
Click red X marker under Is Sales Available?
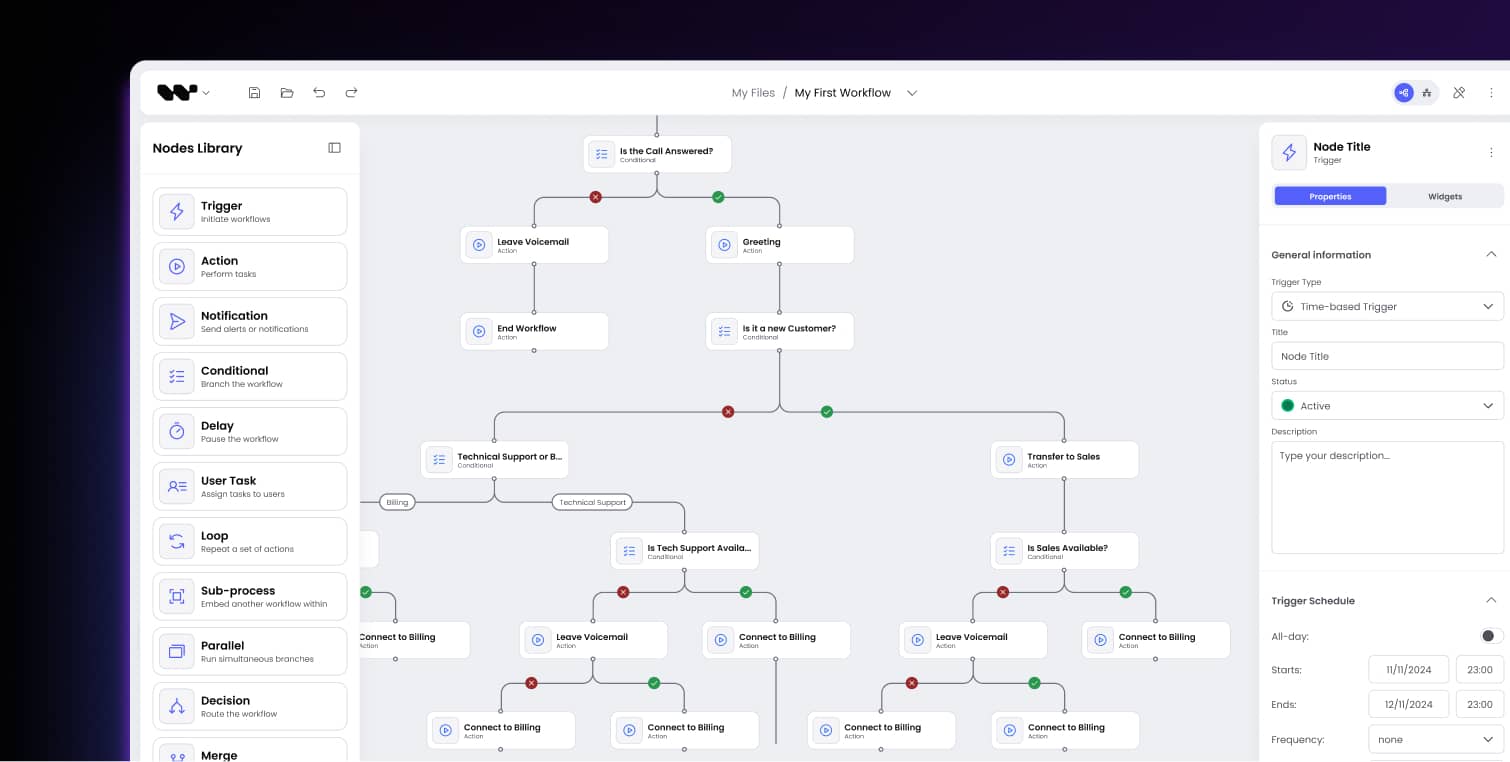point(1003,592)
